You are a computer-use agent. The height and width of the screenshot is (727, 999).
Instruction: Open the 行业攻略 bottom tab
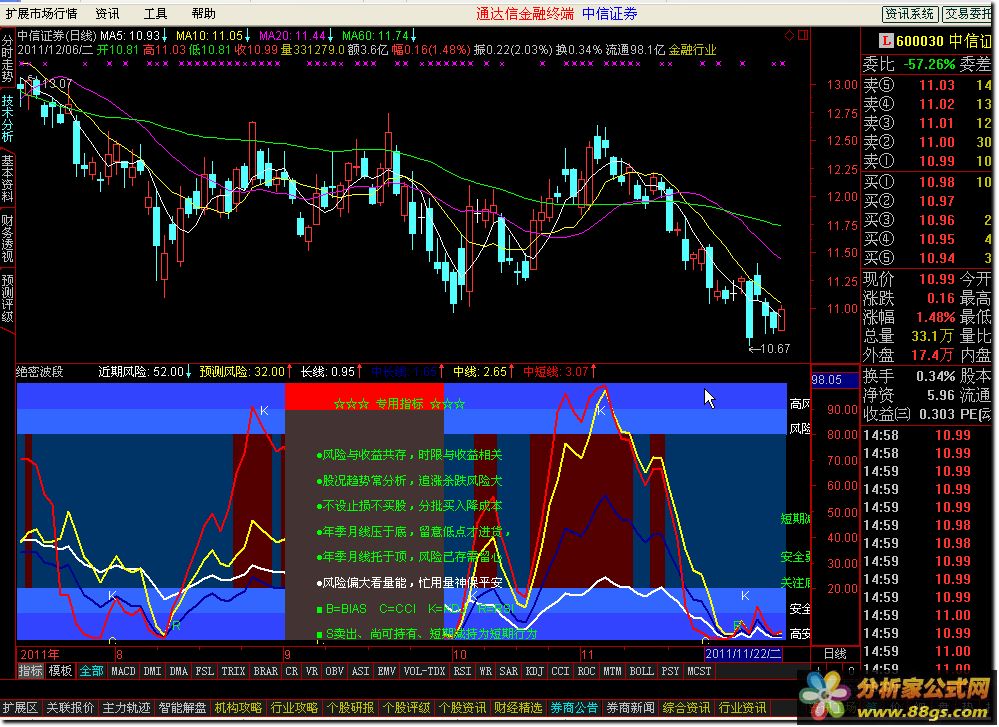click(294, 708)
